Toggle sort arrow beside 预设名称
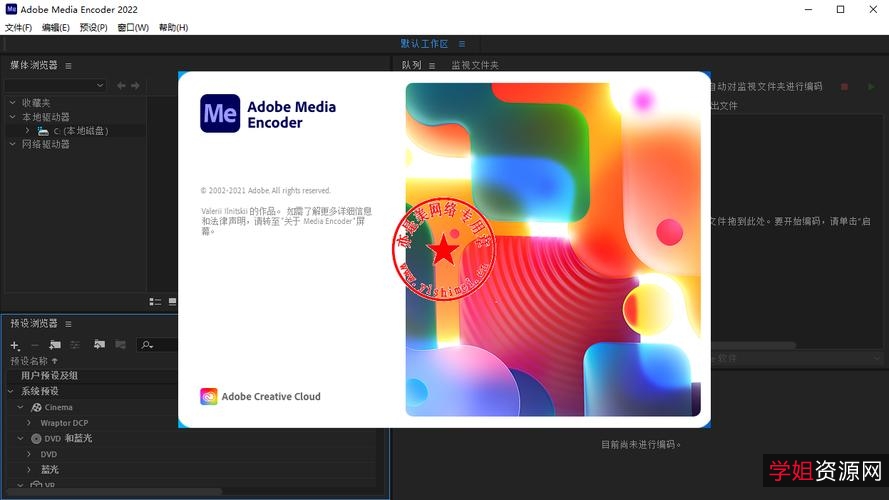The width and height of the screenshot is (889, 500). [55, 361]
